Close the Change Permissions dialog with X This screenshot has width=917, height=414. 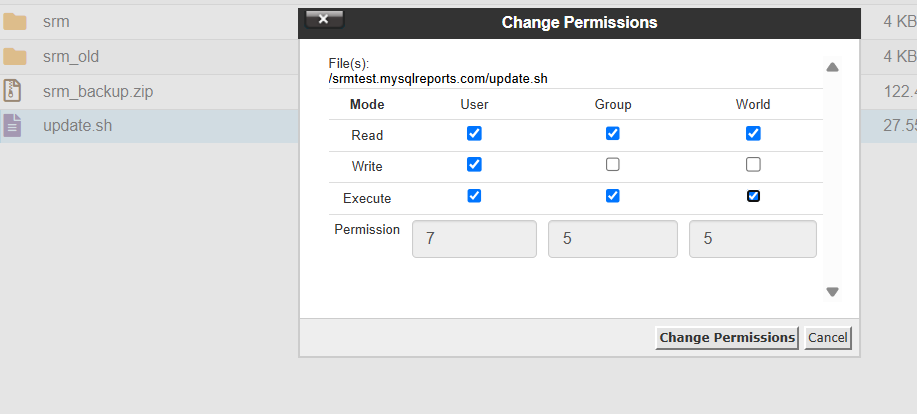pyautogui.click(x=324, y=19)
